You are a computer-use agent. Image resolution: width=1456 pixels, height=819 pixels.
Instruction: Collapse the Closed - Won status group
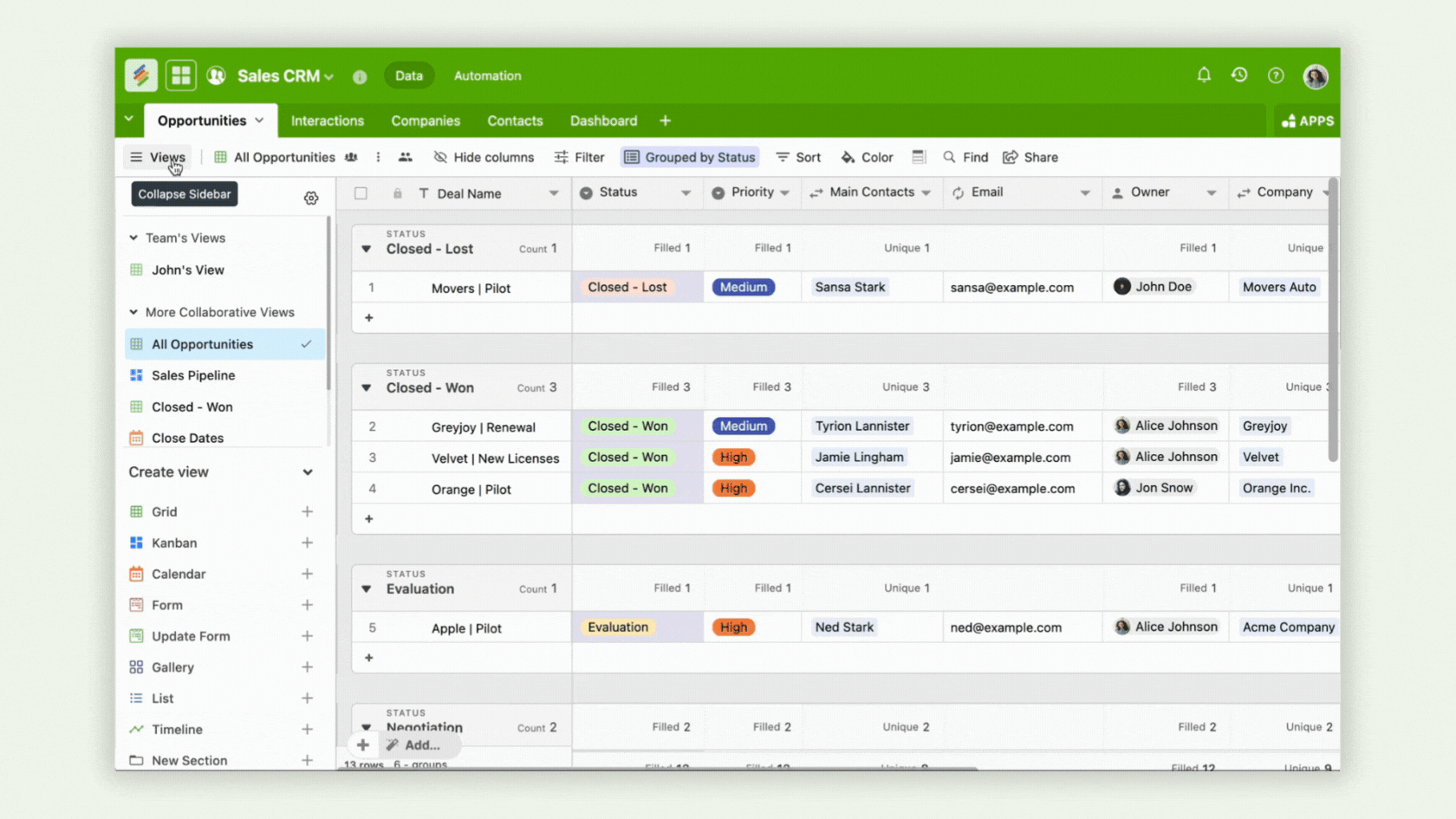[365, 387]
